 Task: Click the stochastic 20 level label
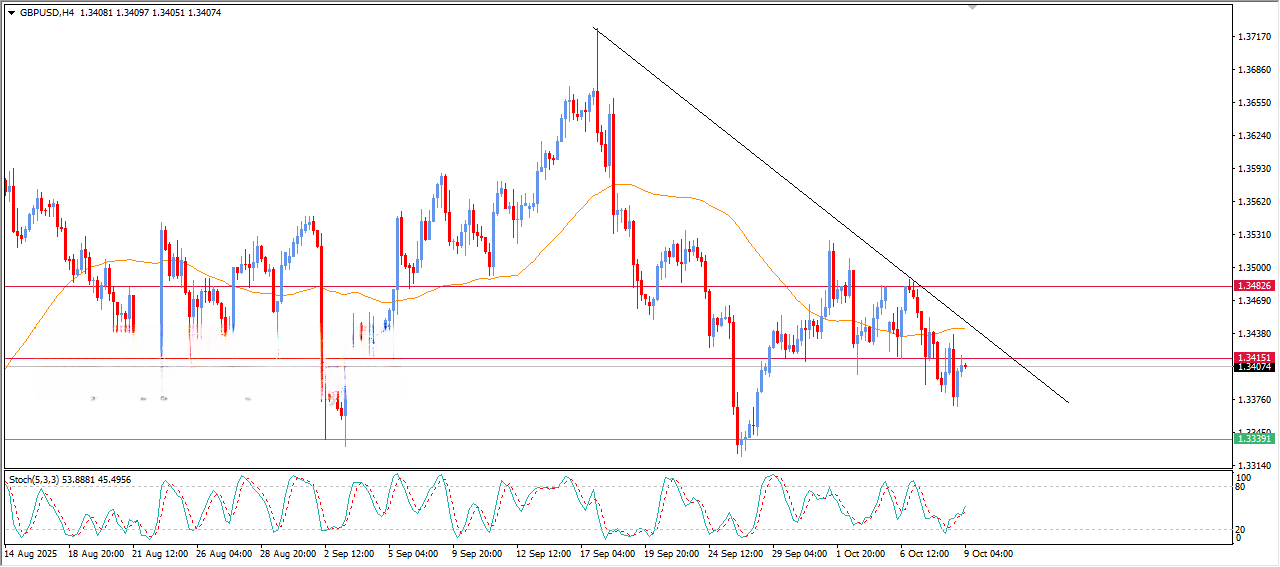pos(1242,529)
